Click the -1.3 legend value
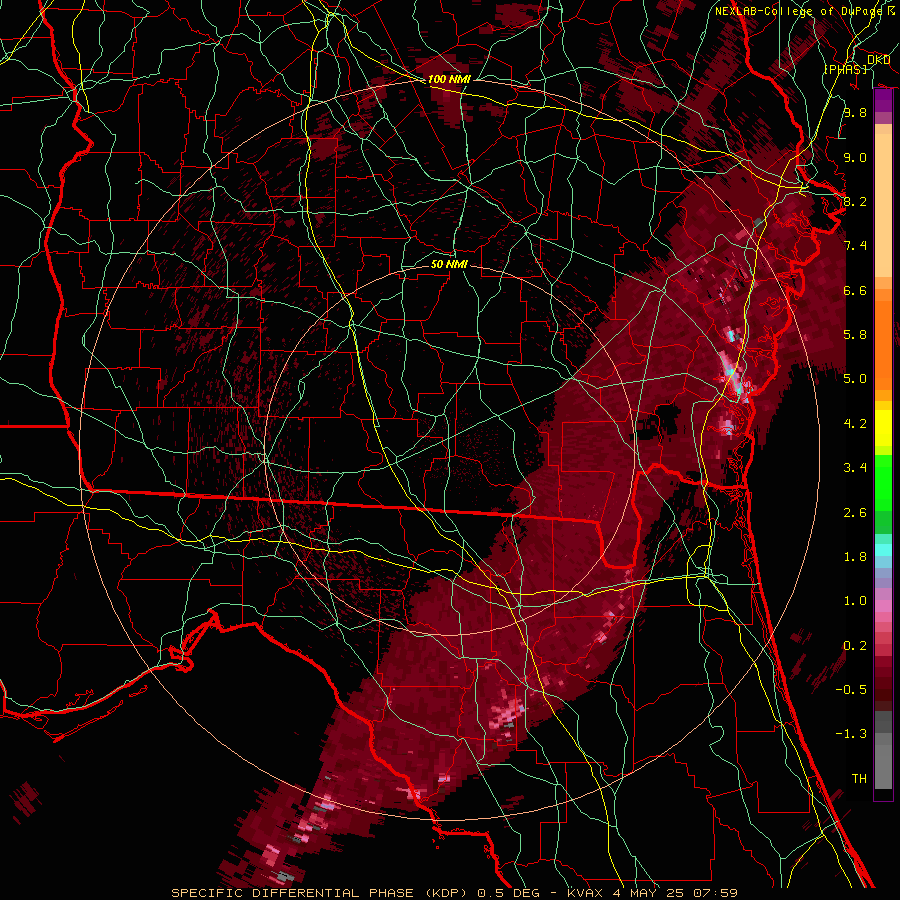 (x=851, y=734)
